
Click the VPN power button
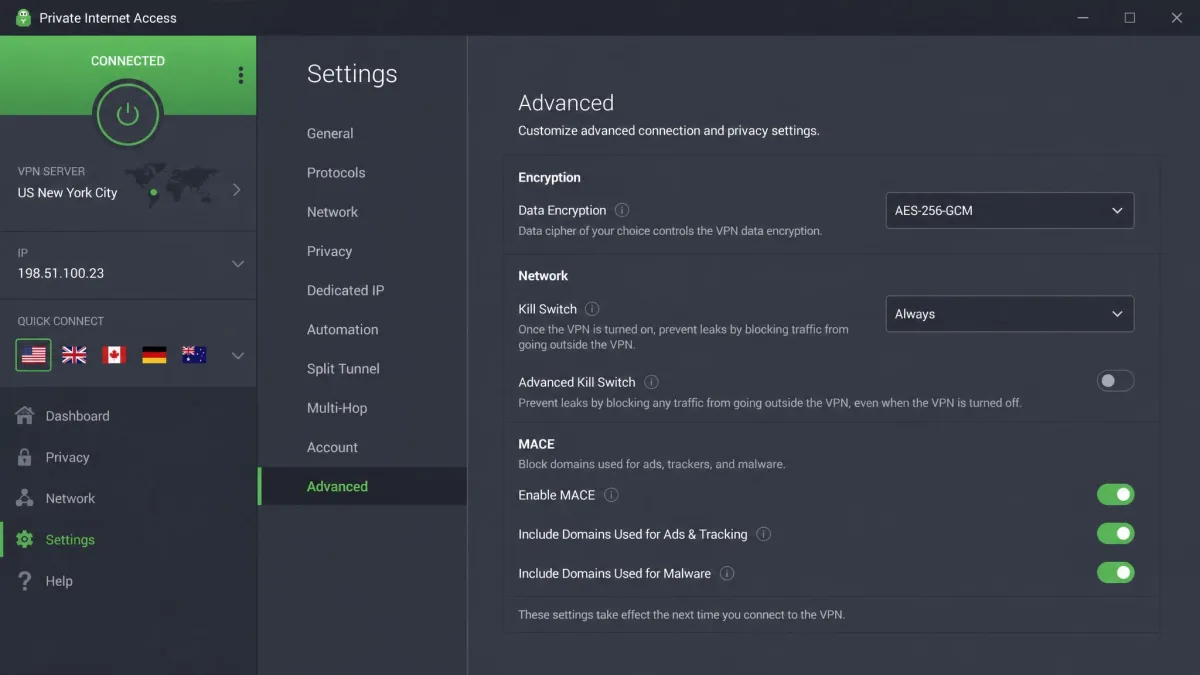(x=128, y=114)
